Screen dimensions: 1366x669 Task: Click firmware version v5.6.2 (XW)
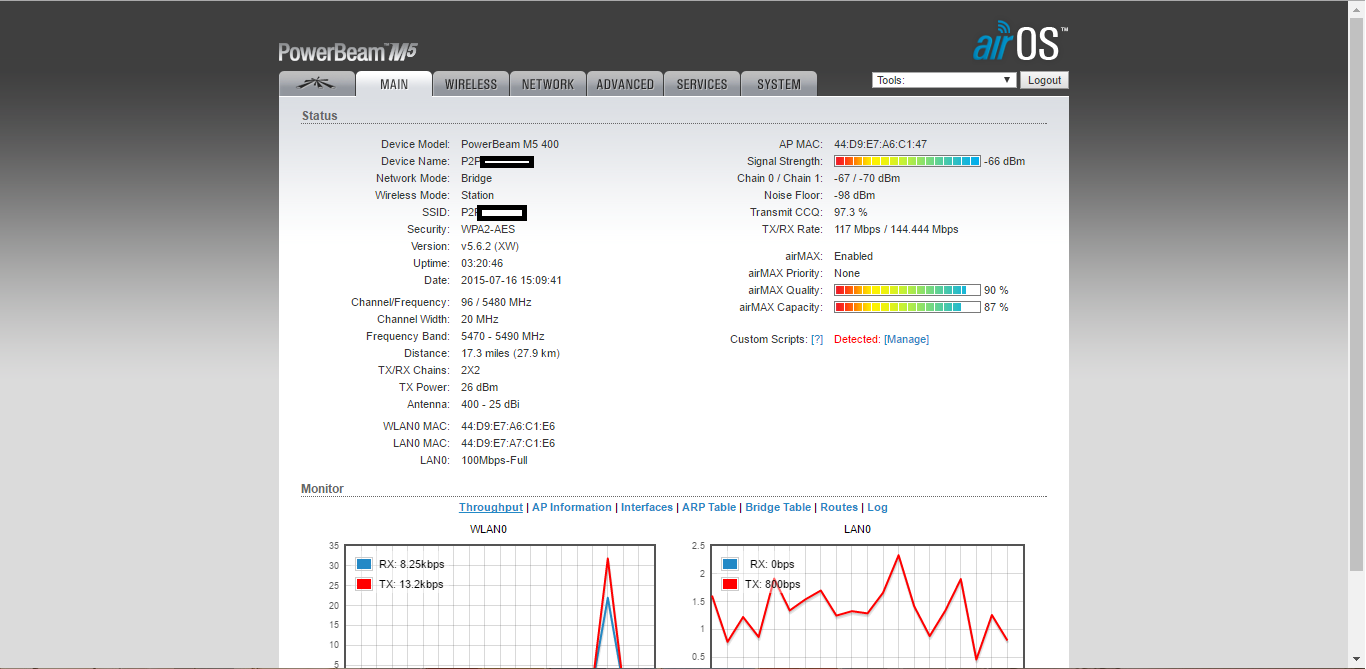[x=490, y=246]
